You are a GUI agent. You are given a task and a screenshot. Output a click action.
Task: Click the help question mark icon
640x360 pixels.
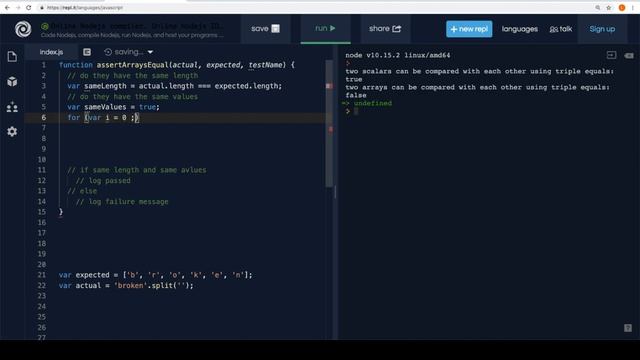[x=628, y=328]
